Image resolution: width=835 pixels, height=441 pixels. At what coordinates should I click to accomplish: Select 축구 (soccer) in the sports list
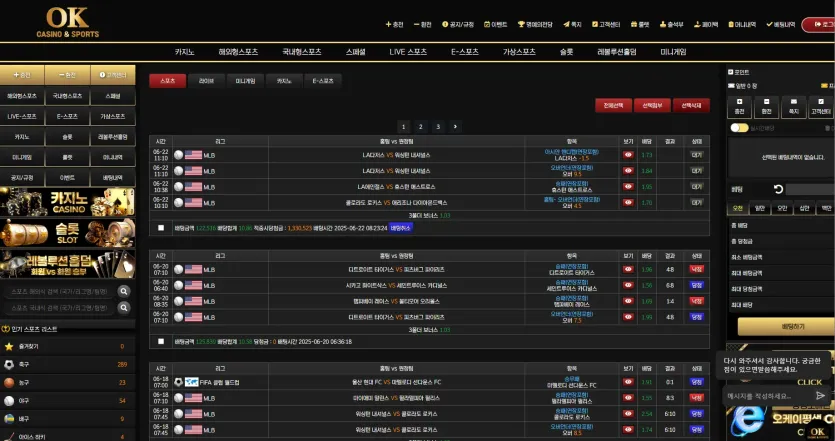pos(68,364)
